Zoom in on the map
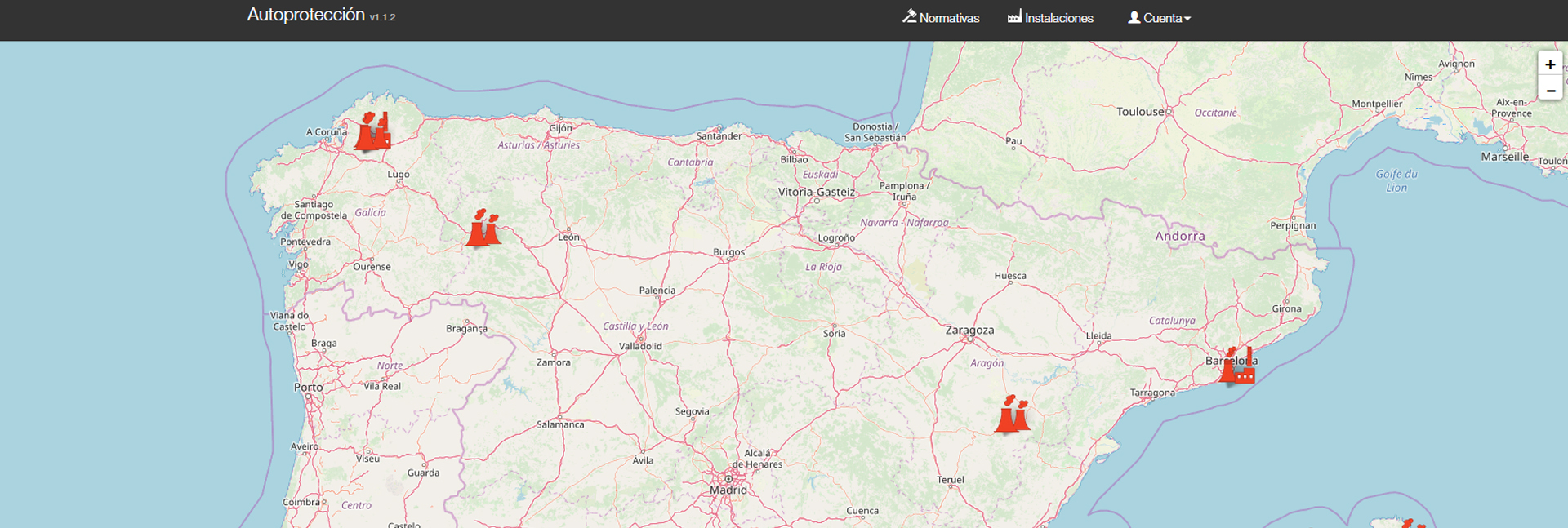The height and width of the screenshot is (528, 1568). (1549, 64)
